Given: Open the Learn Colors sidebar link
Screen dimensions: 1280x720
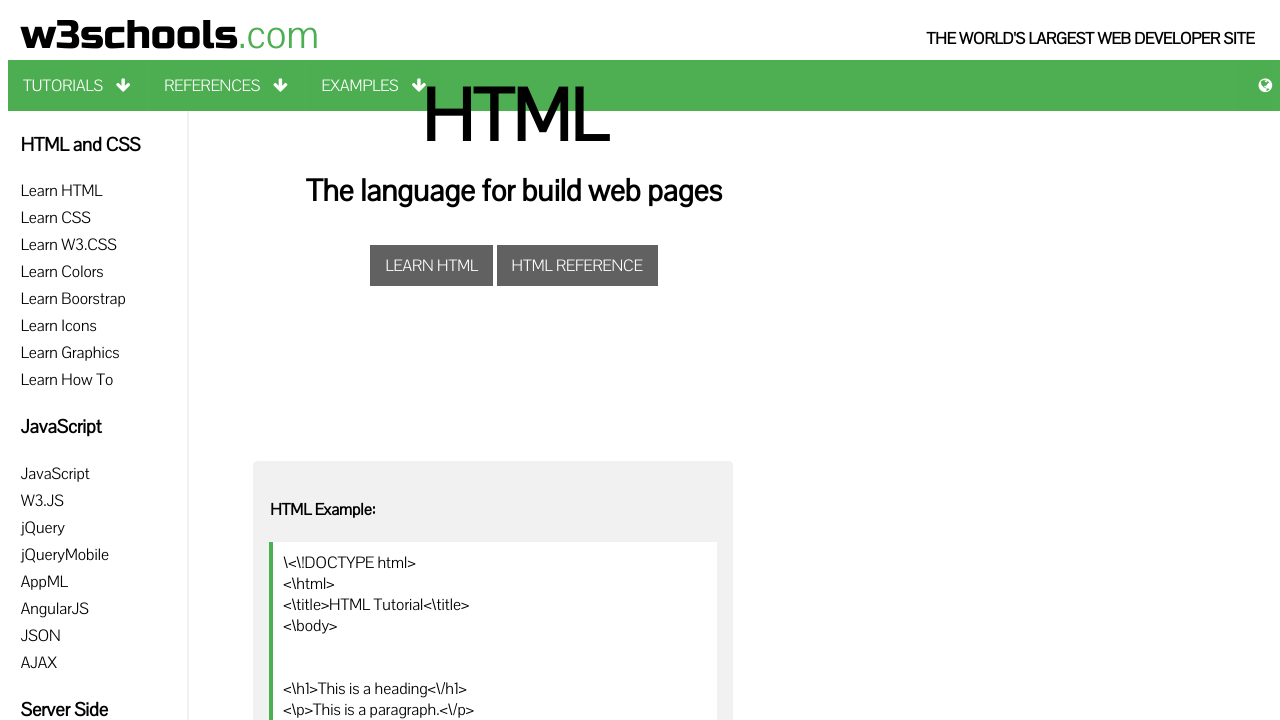Looking at the screenshot, I should (62, 272).
